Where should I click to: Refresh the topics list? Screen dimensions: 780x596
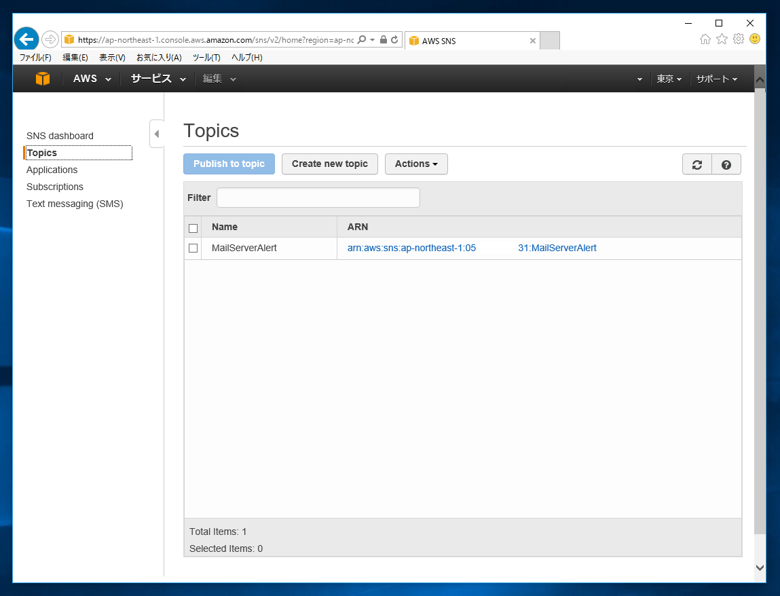(x=697, y=165)
